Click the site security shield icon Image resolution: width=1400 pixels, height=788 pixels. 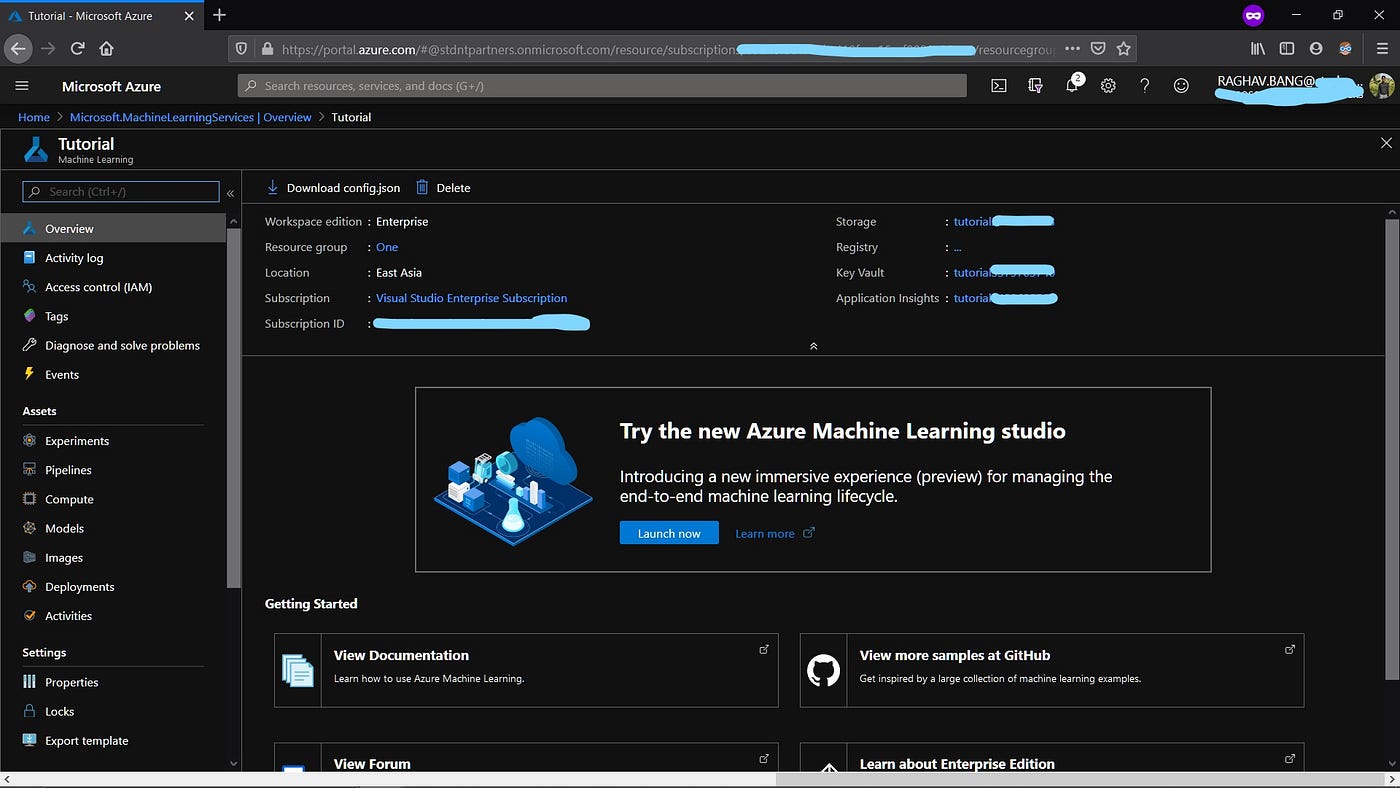click(x=240, y=48)
